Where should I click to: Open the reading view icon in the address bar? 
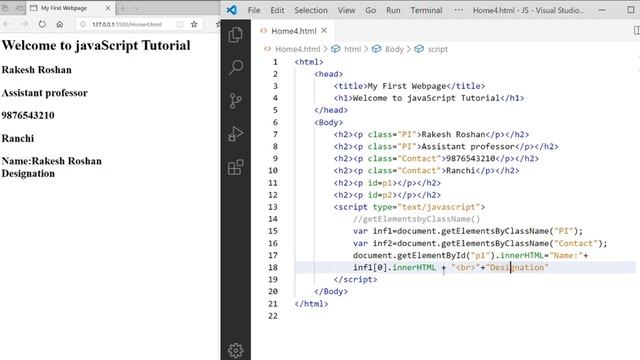click(180, 24)
